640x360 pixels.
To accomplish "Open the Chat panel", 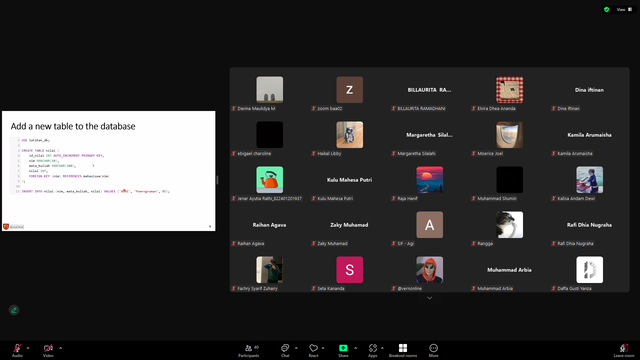I will pos(285,350).
